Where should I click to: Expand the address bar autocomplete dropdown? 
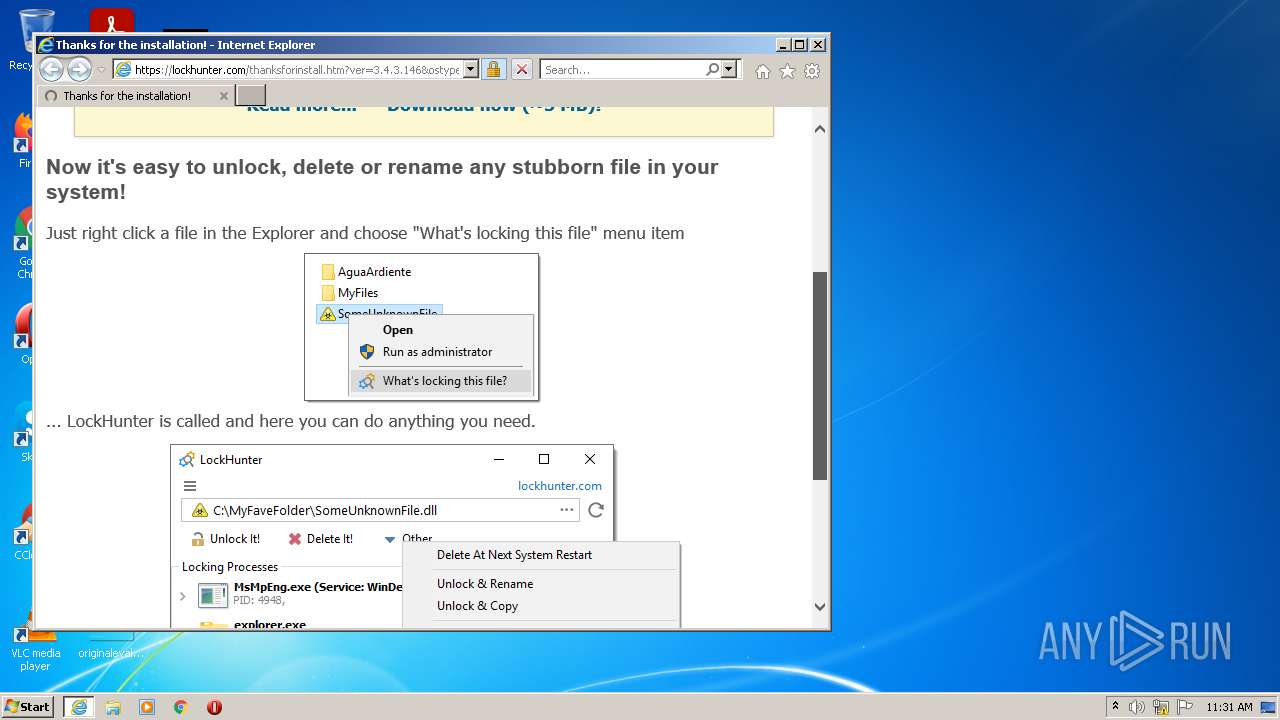pos(472,70)
